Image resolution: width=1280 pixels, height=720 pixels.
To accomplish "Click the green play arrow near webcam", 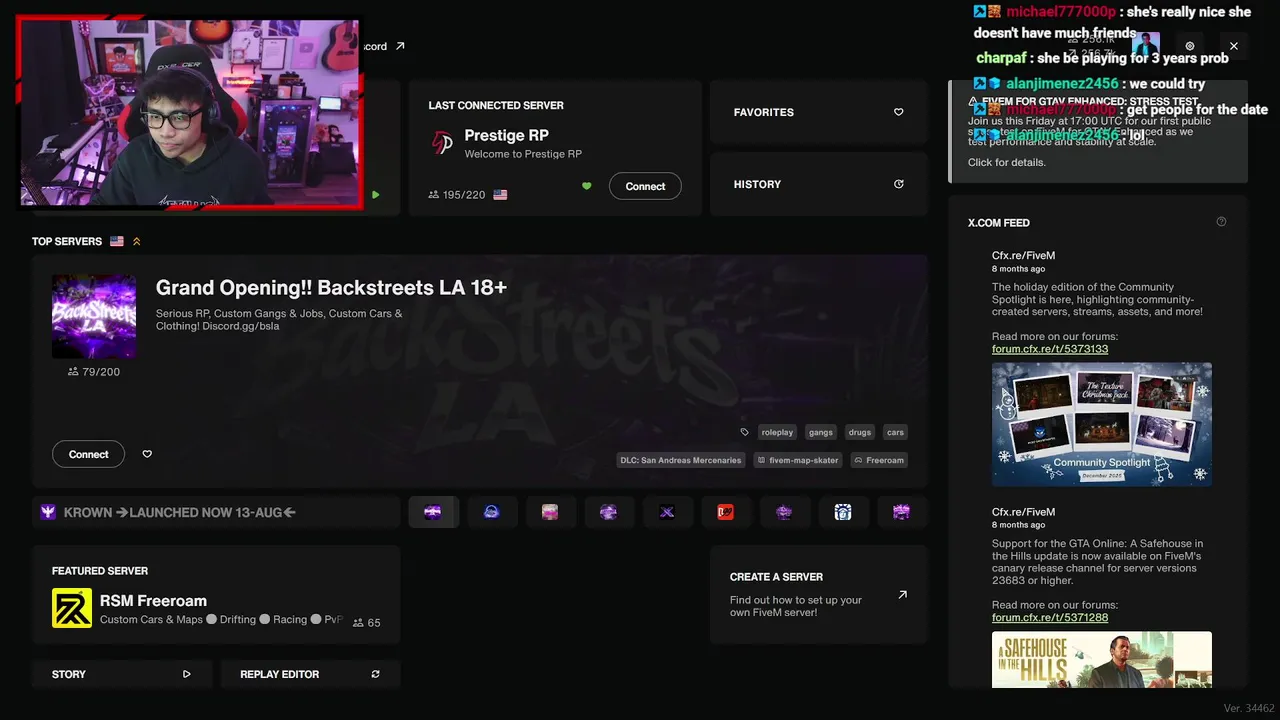I will click(375, 194).
